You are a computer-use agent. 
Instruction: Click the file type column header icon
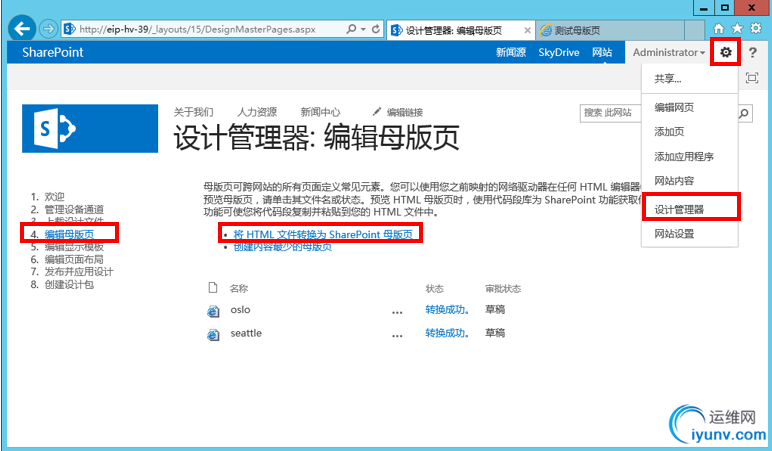pyautogui.click(x=213, y=288)
